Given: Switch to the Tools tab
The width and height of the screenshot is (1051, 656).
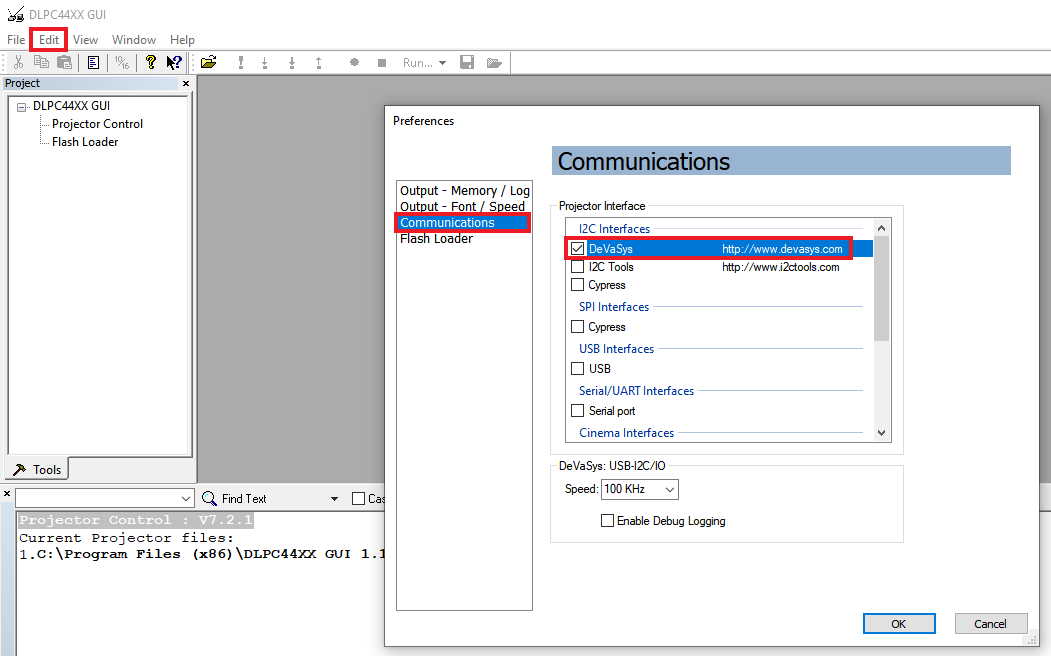Looking at the screenshot, I should click(x=37, y=469).
